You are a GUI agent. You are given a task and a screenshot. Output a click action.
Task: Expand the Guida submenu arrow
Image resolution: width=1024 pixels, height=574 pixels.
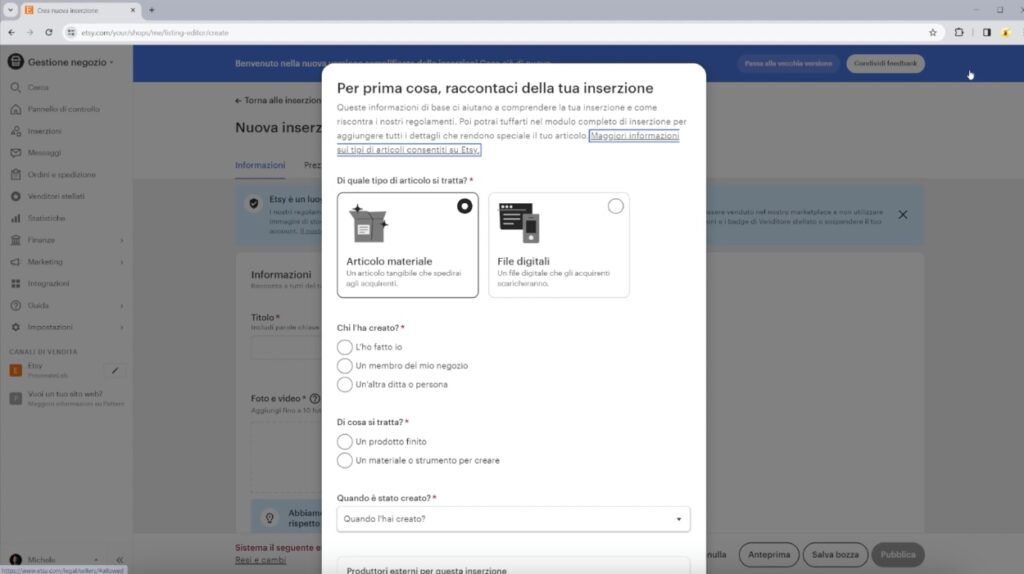[121, 306]
